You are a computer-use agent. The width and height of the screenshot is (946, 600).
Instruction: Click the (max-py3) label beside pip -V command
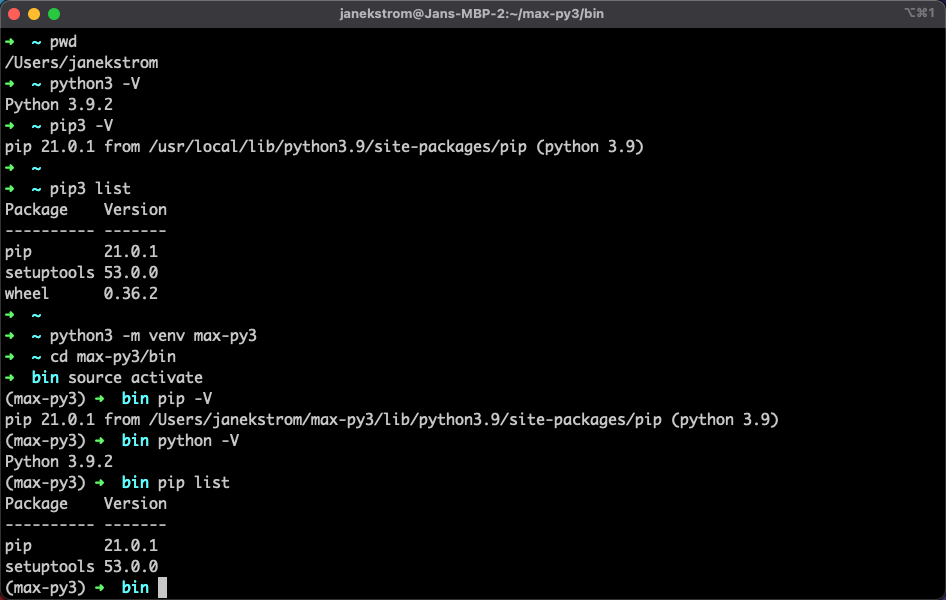(47, 398)
